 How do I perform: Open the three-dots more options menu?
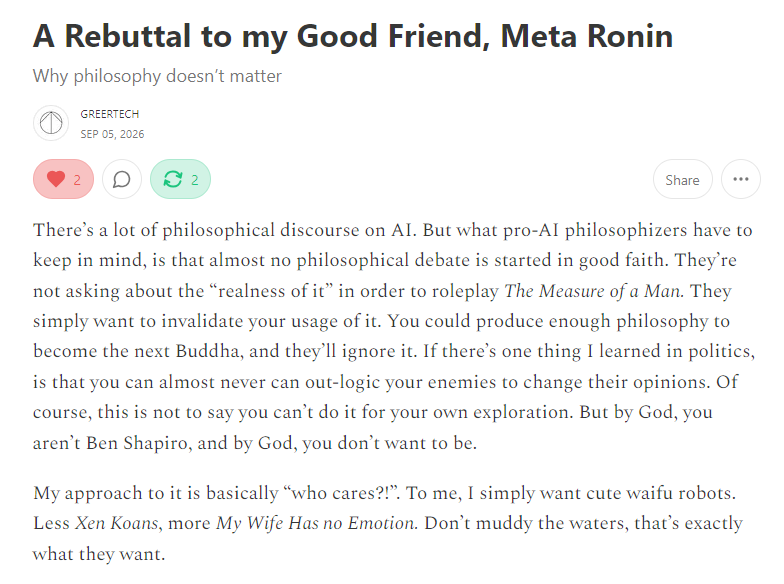[x=740, y=179]
